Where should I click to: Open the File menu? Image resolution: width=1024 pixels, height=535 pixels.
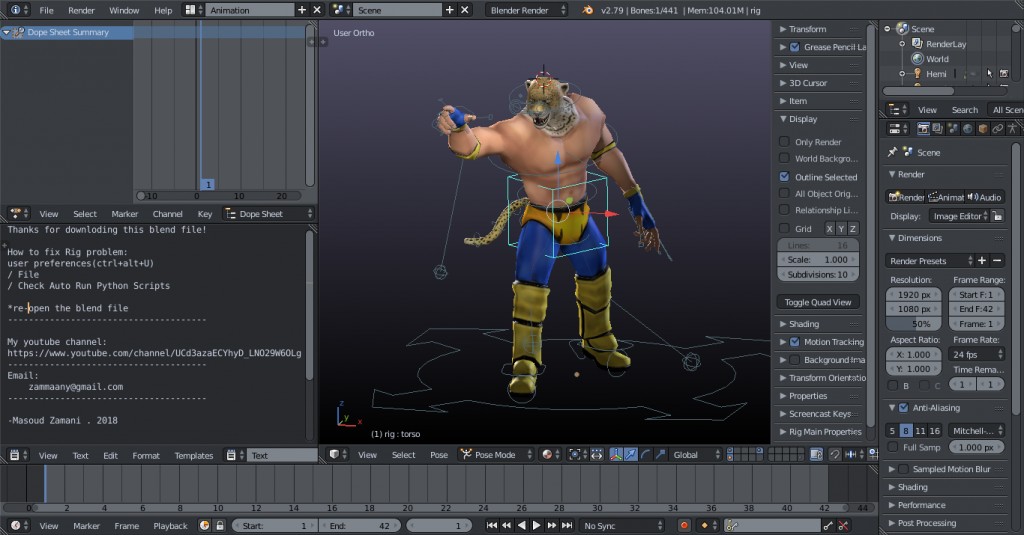click(46, 10)
